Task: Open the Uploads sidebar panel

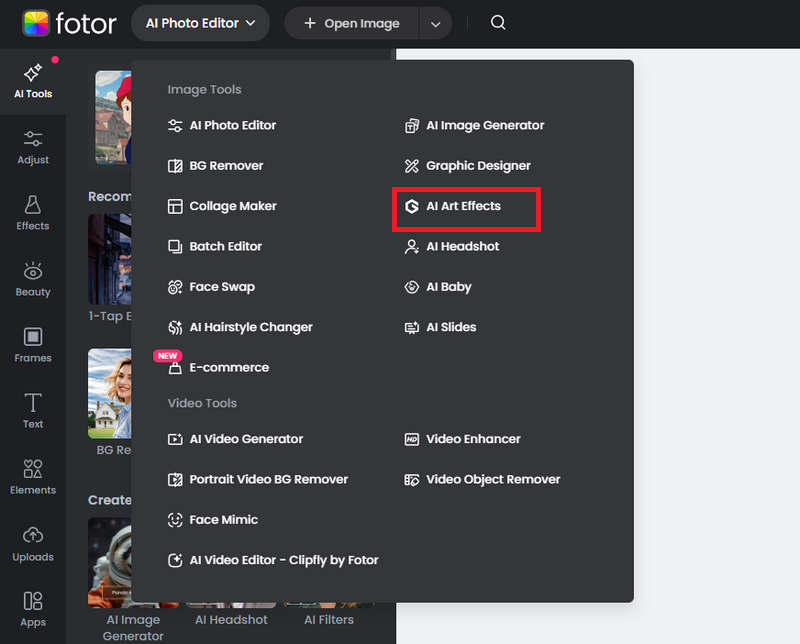Action: tap(33, 543)
